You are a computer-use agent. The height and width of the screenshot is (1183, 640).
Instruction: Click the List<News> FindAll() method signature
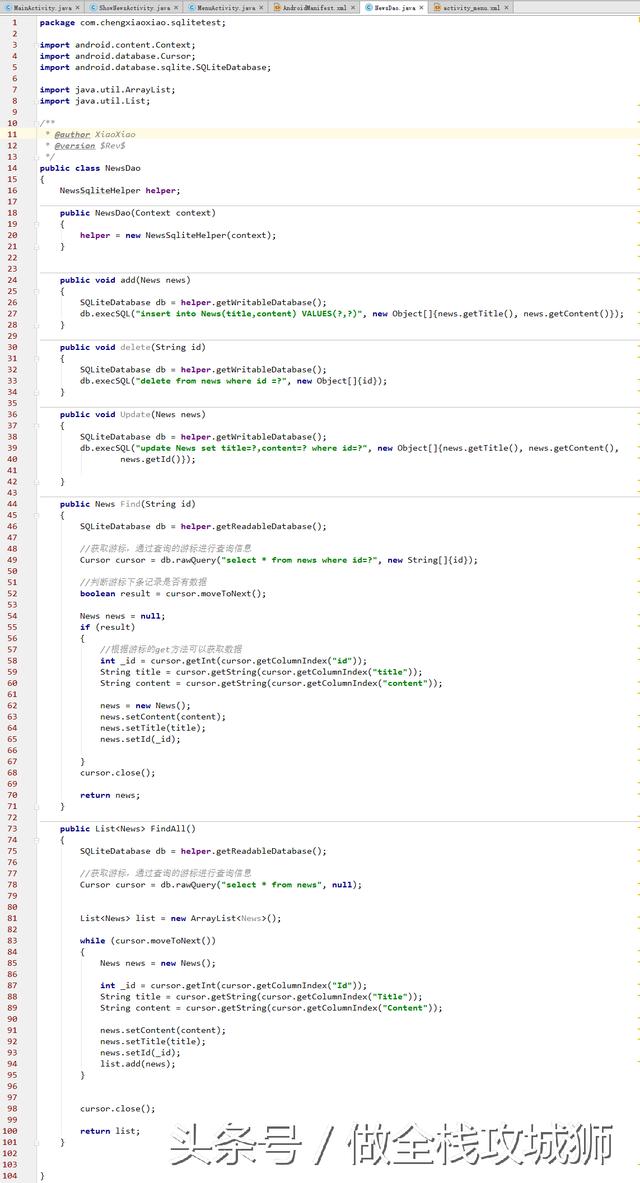click(128, 828)
